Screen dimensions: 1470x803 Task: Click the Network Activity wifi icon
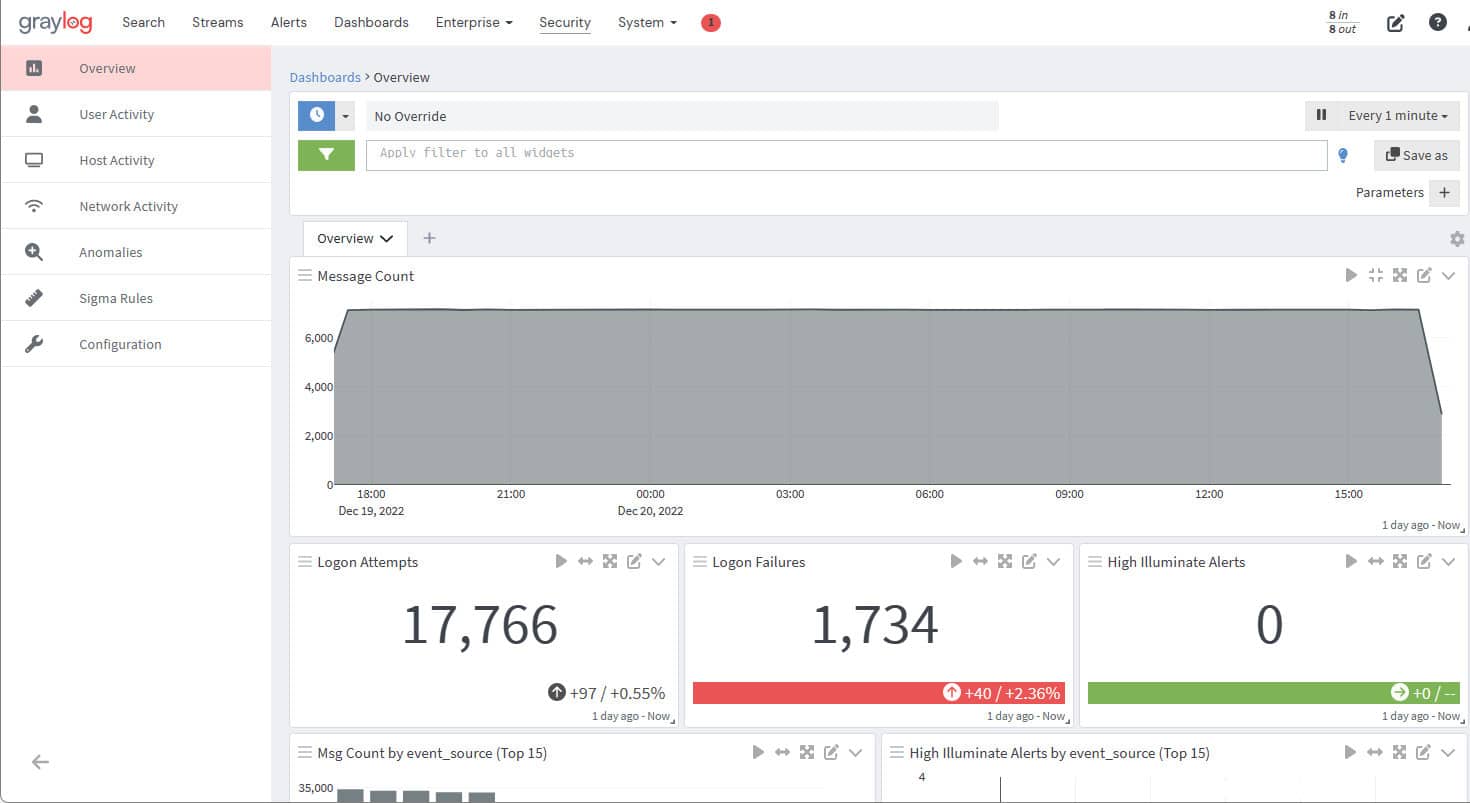(x=34, y=206)
